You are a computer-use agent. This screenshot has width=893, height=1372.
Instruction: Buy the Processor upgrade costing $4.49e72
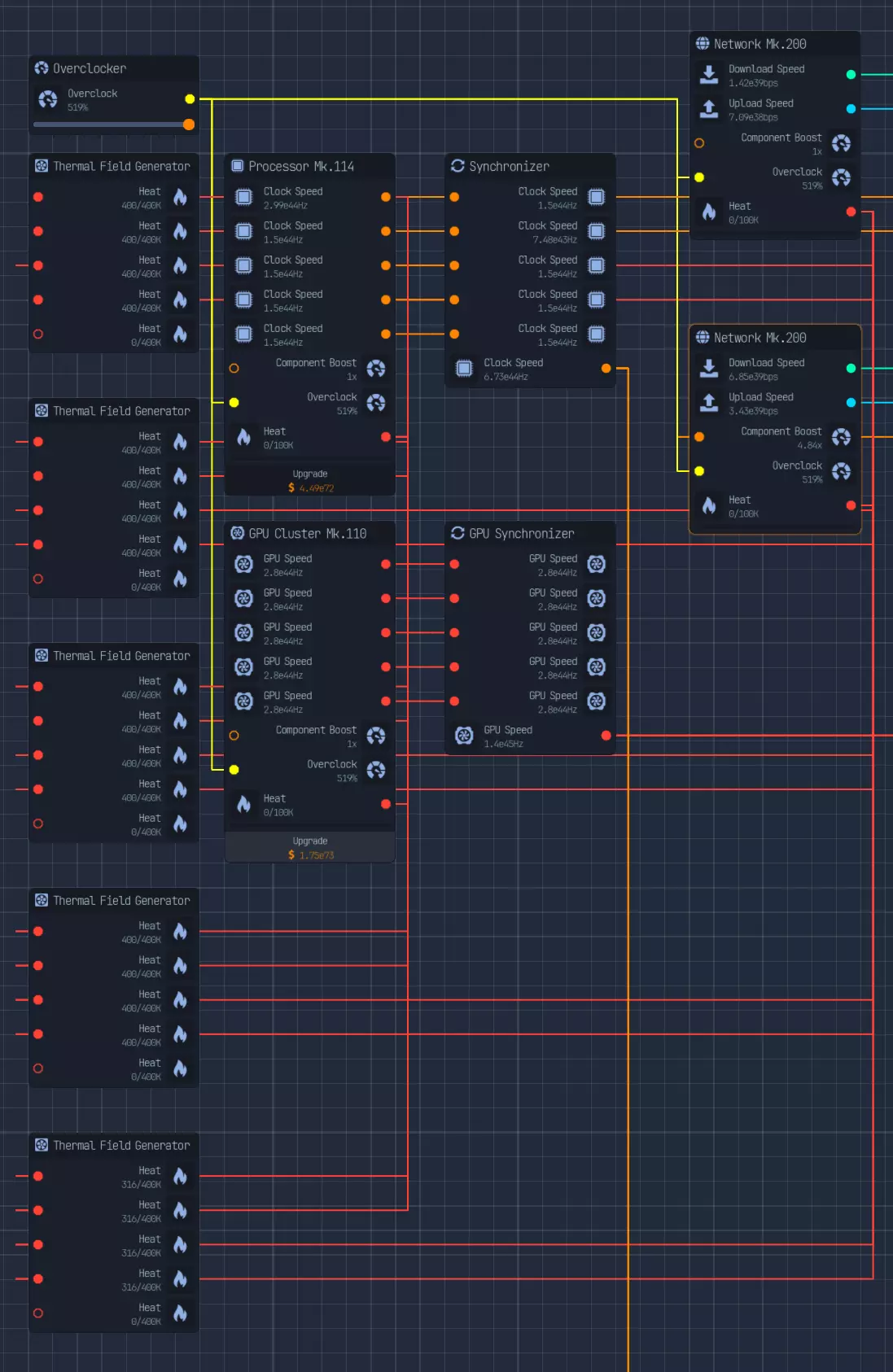[310, 481]
